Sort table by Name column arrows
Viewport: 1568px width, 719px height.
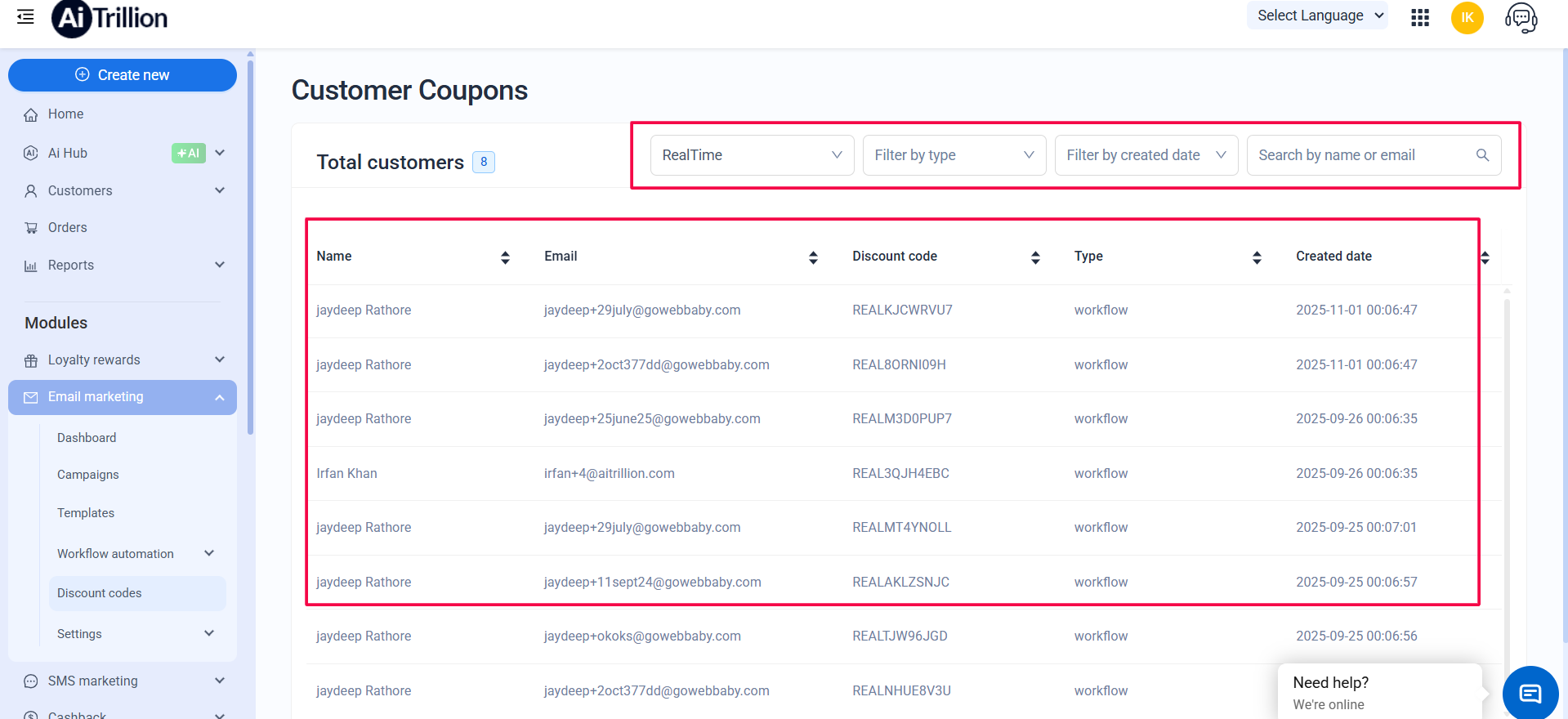505,257
